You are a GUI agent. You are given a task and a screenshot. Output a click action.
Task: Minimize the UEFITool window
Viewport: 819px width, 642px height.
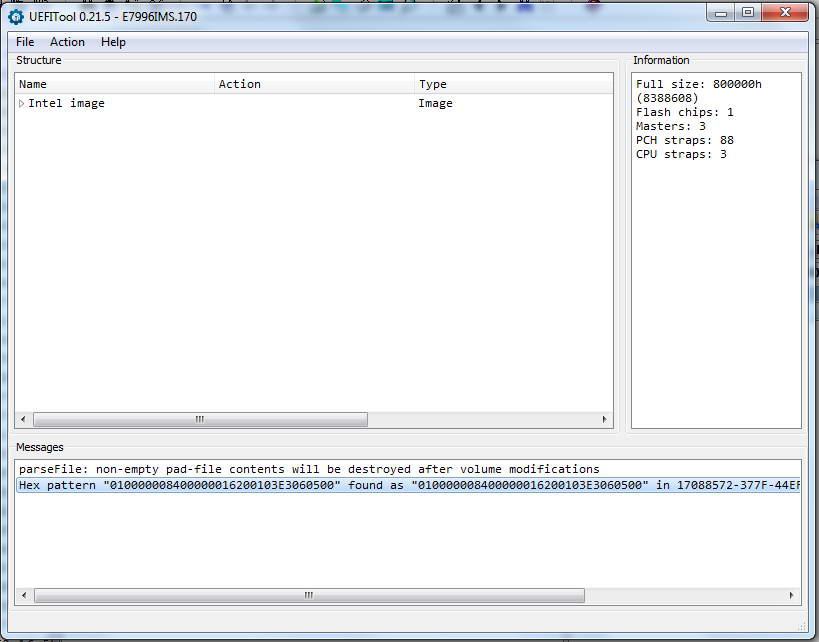[721, 13]
